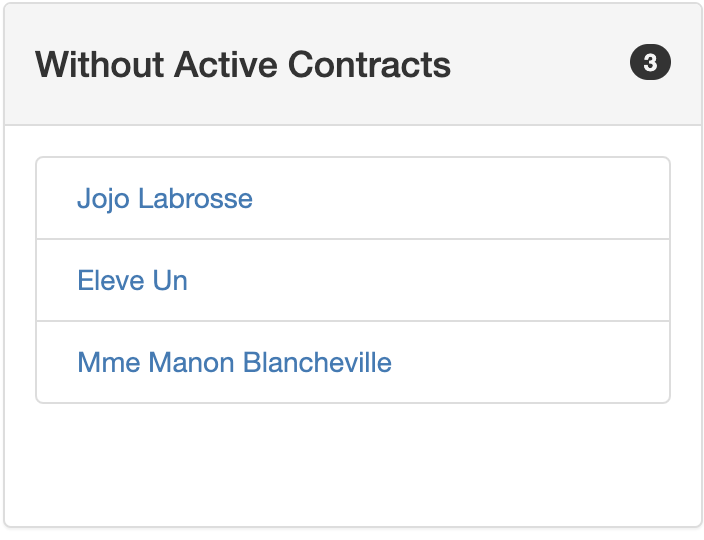
Task: Click the surname 'Blancheville' in the list
Action: pyautogui.click(x=317, y=362)
